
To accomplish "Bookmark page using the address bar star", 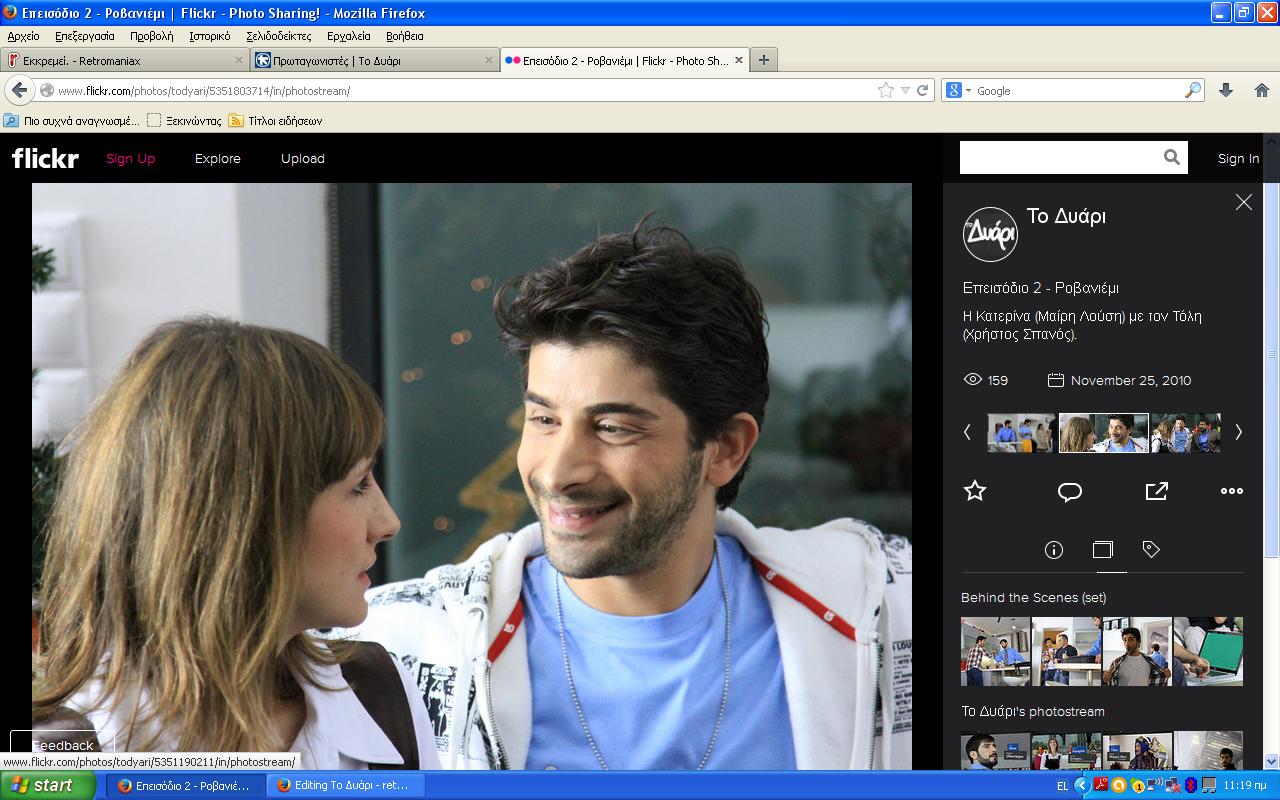I will pos(885,90).
